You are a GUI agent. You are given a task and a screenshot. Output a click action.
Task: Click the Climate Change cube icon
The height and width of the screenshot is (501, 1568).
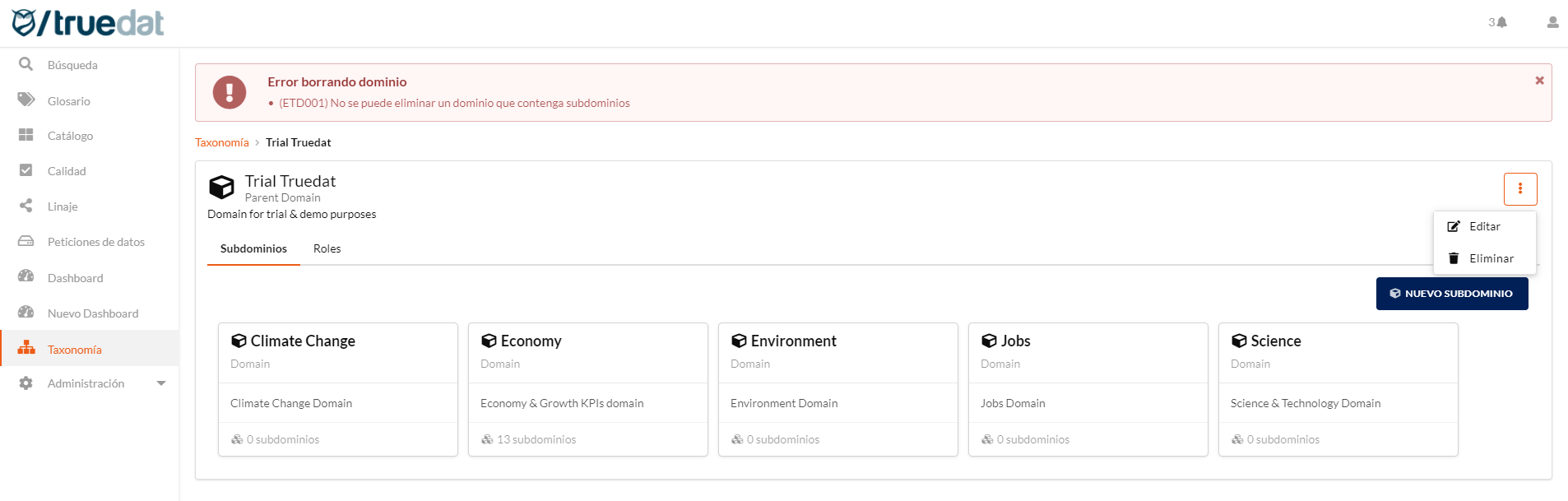(239, 341)
